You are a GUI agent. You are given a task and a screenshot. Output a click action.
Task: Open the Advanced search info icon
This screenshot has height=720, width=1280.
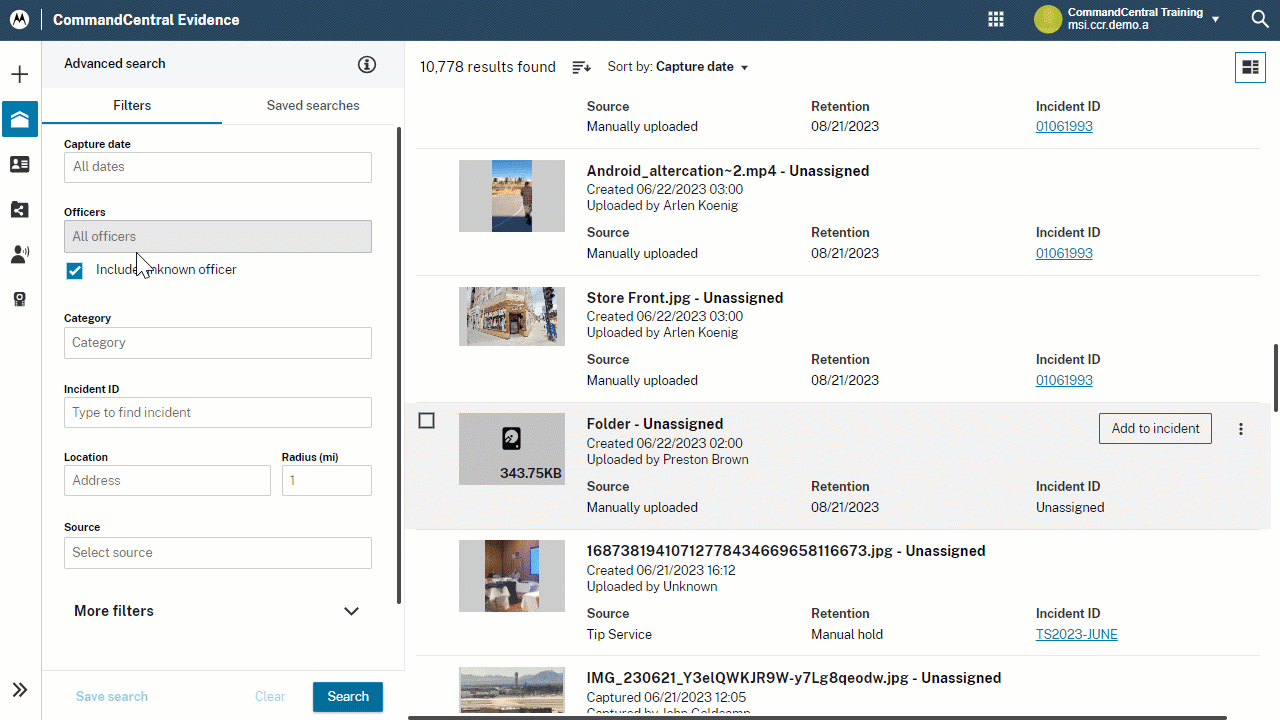(367, 64)
